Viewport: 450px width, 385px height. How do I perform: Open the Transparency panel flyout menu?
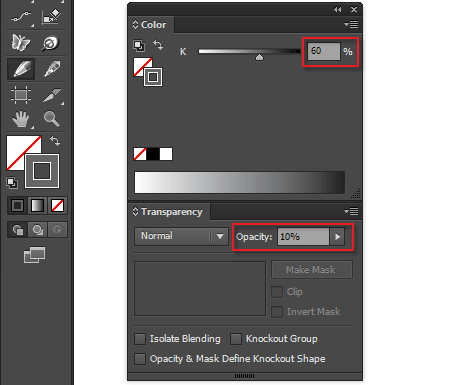point(351,211)
